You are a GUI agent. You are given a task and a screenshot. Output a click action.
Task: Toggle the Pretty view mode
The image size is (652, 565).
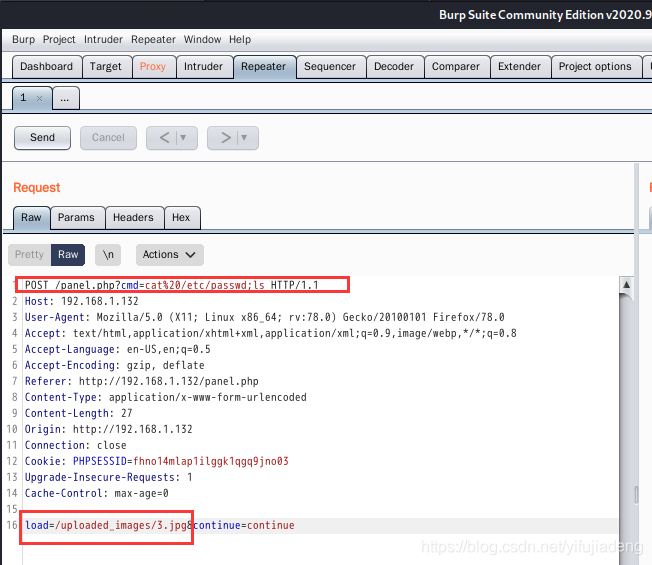tap(30, 254)
